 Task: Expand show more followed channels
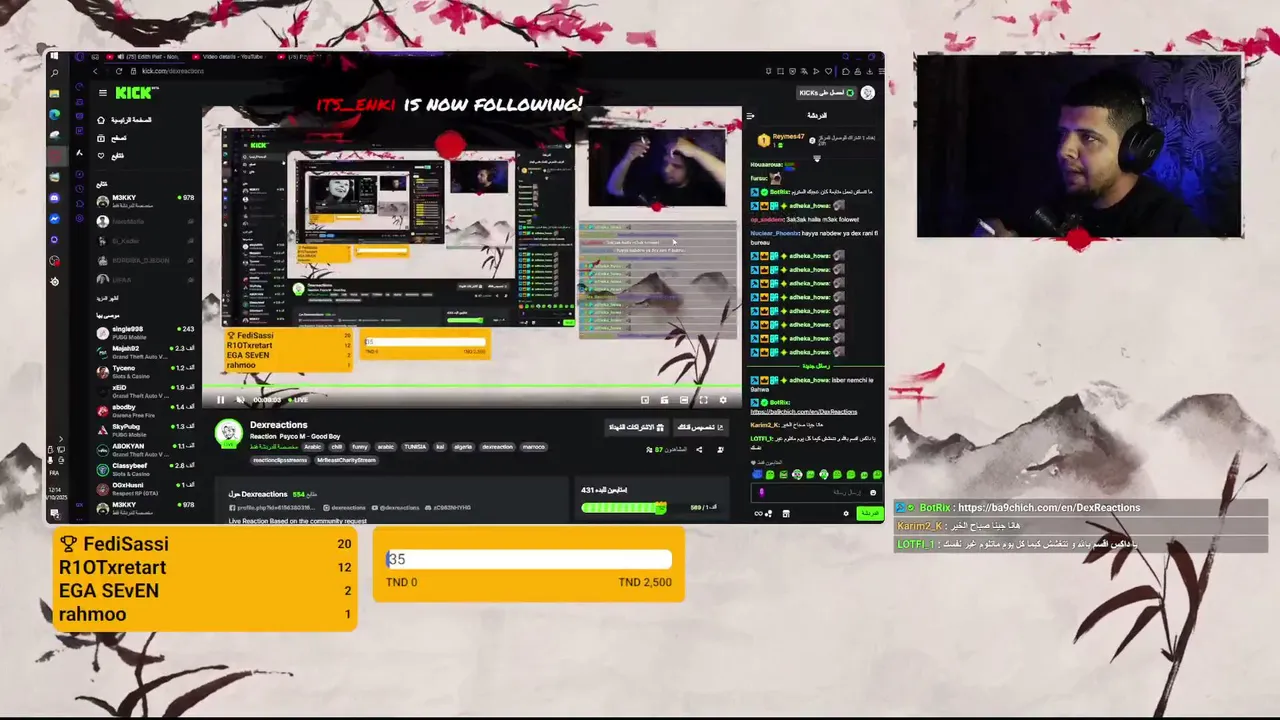point(108,298)
